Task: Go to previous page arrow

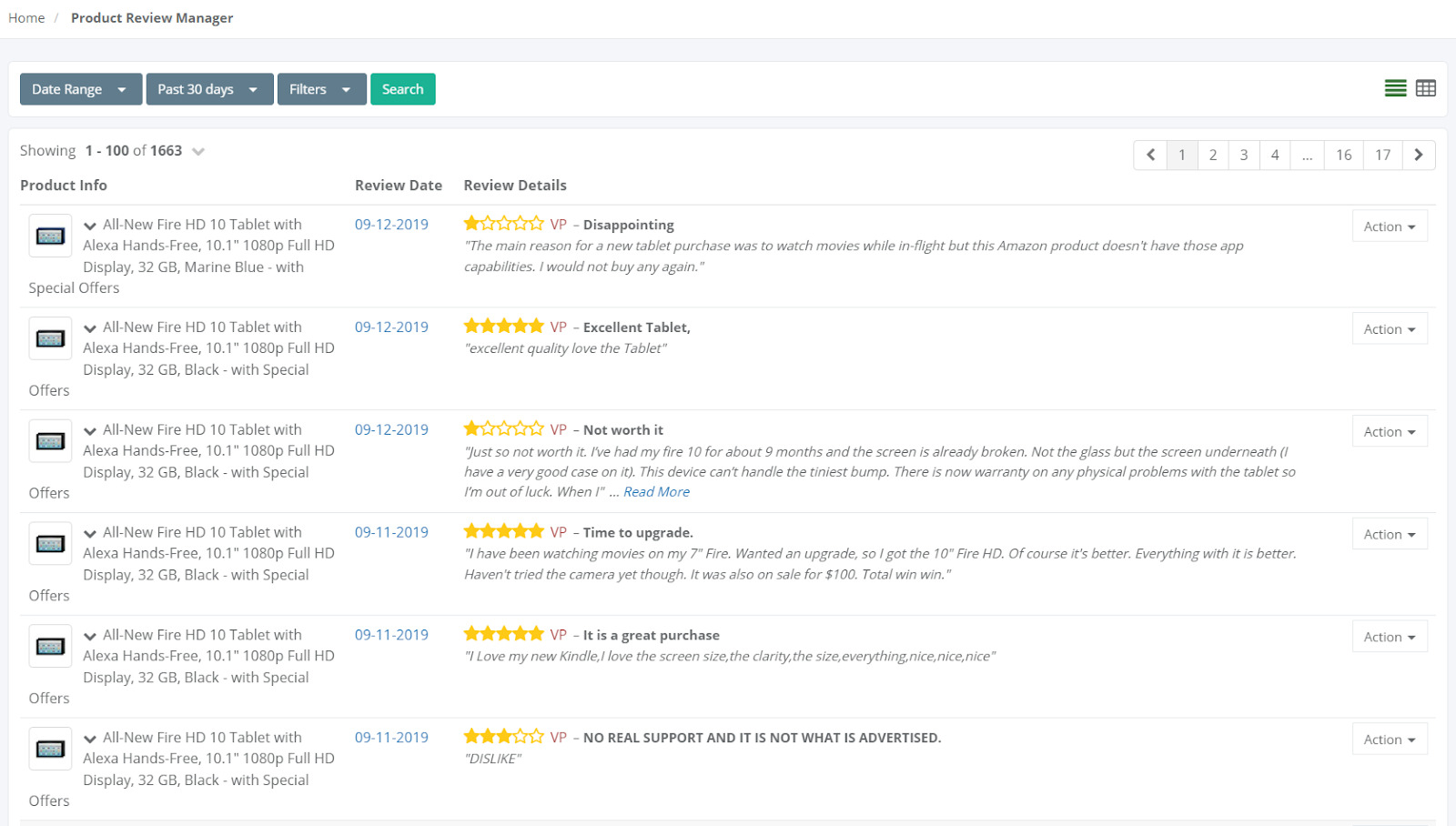Action: tap(1150, 155)
